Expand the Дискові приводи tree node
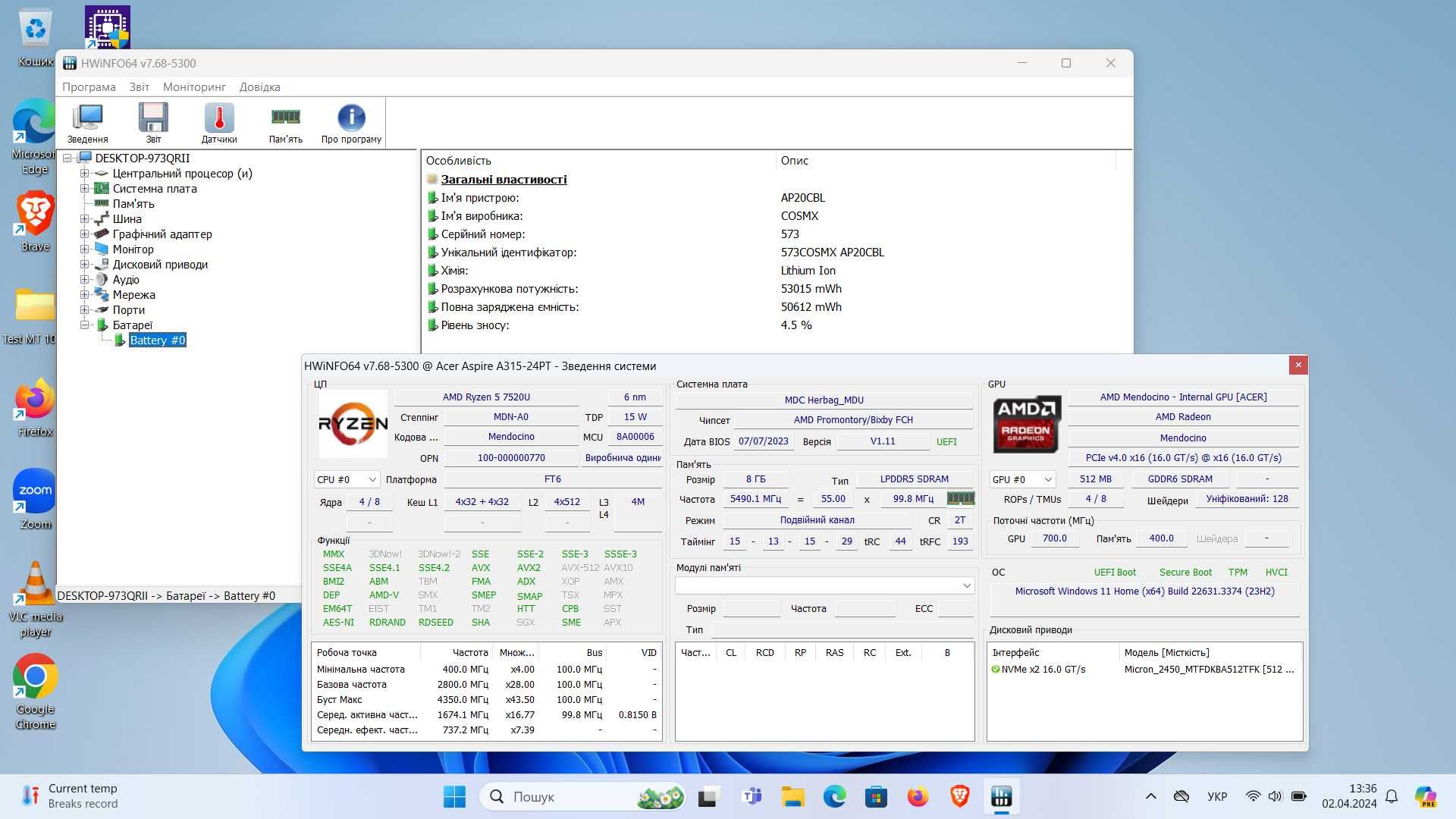 85,264
